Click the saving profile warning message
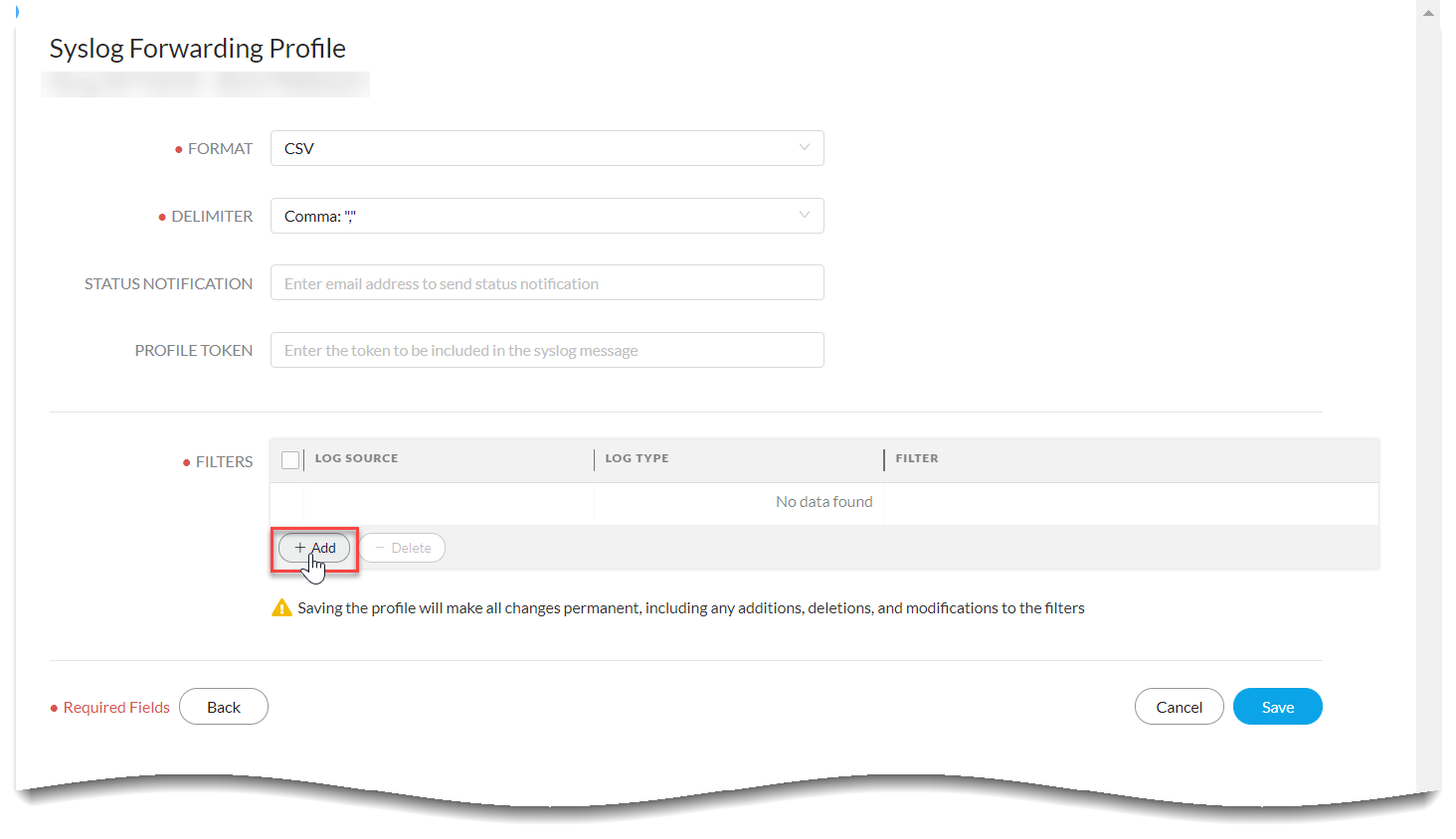This screenshot has height=839, width=1456. point(690,608)
